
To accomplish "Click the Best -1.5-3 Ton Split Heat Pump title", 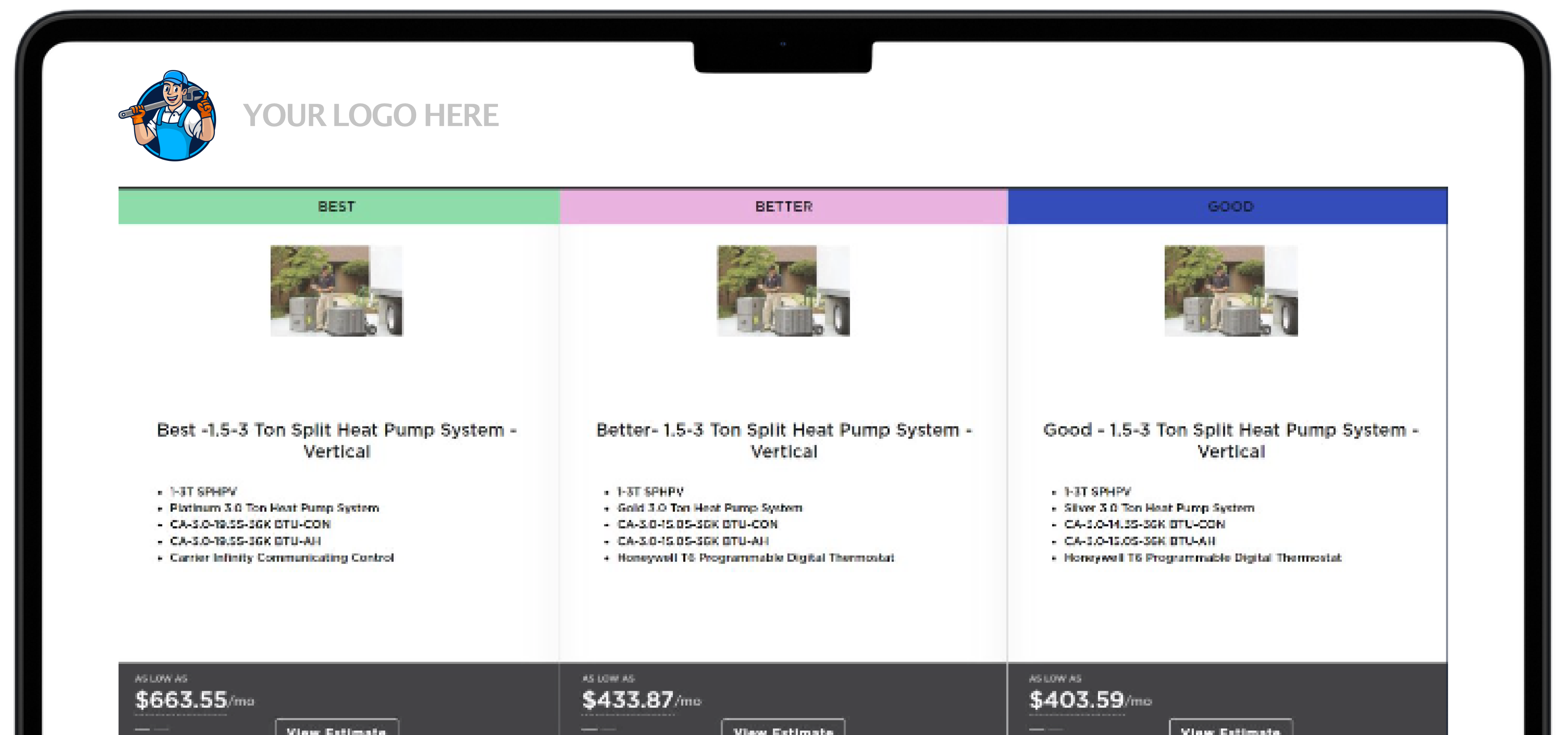I will pos(337,441).
